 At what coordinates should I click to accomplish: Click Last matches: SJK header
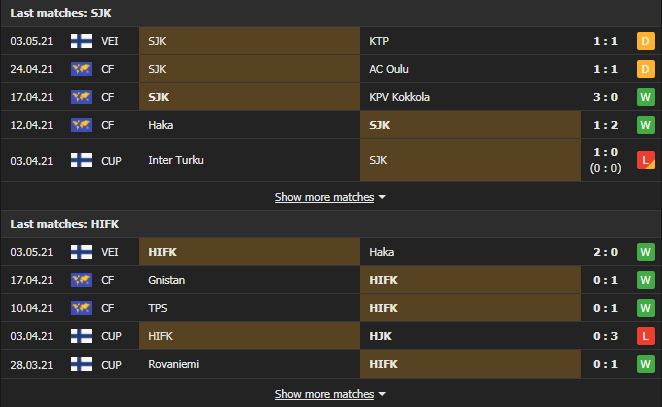coord(61,13)
